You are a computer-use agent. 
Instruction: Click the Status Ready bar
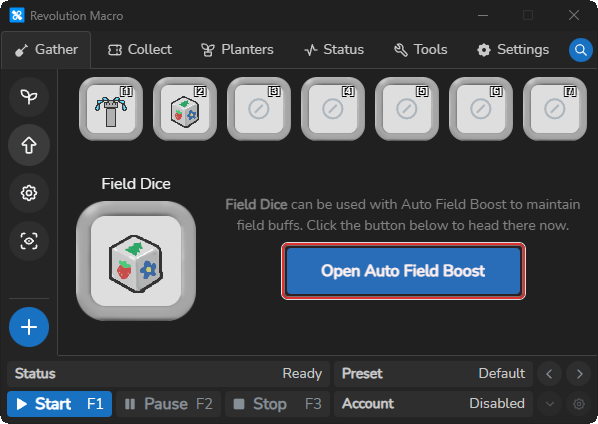tap(168, 374)
